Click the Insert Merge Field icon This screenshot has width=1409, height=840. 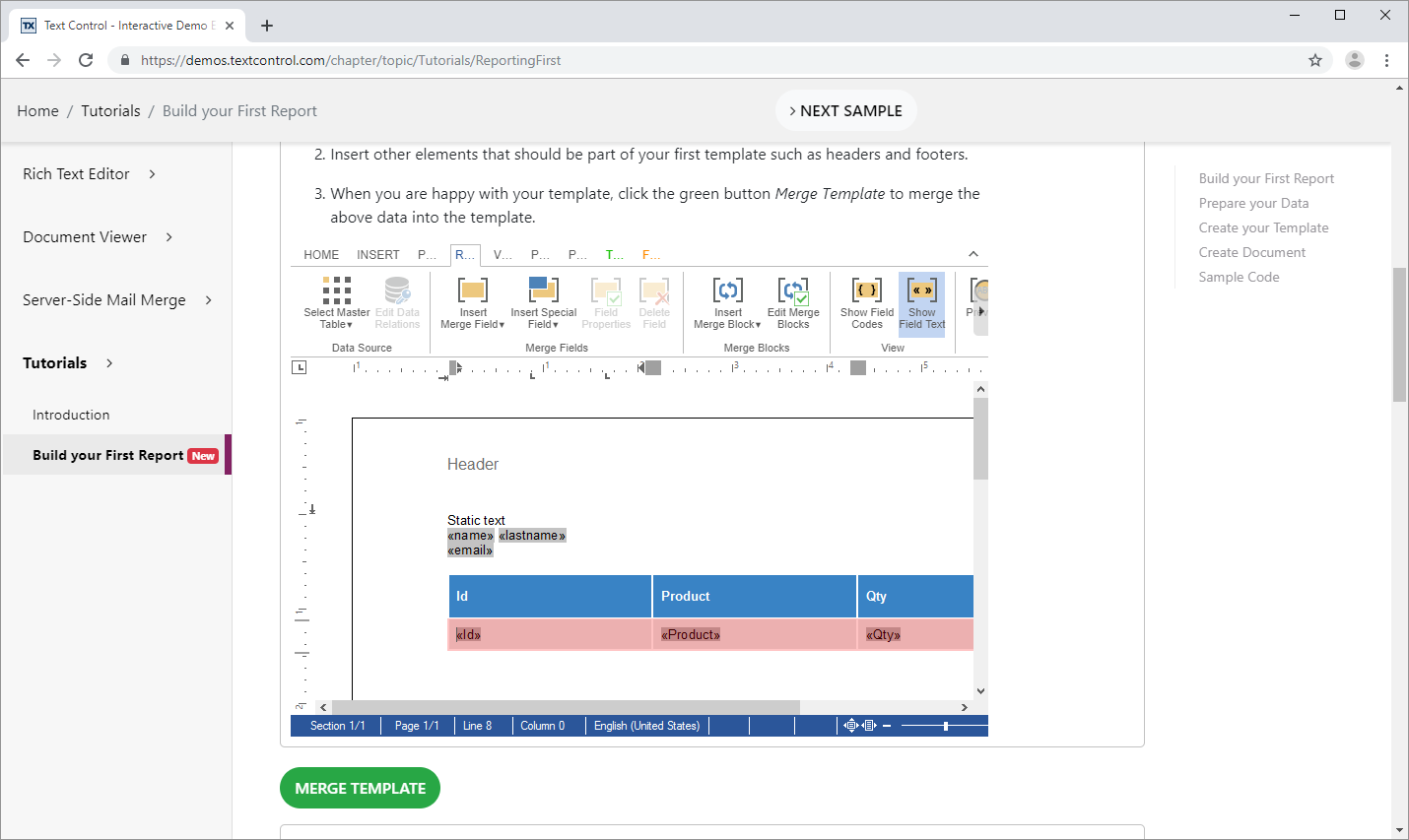tap(473, 302)
